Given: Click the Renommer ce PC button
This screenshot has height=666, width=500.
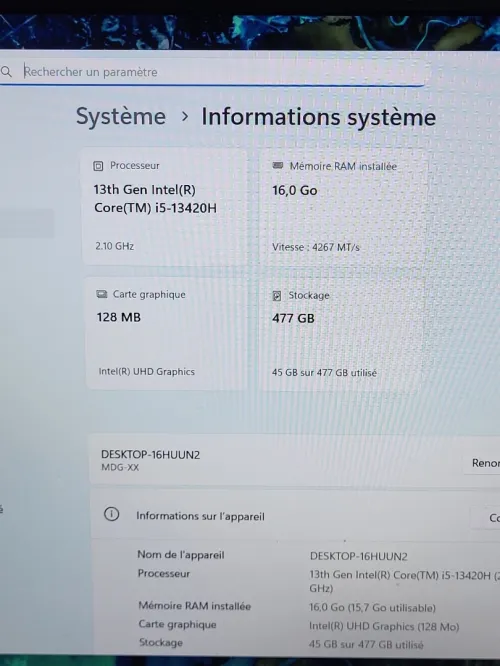Looking at the screenshot, I should click(482, 463).
